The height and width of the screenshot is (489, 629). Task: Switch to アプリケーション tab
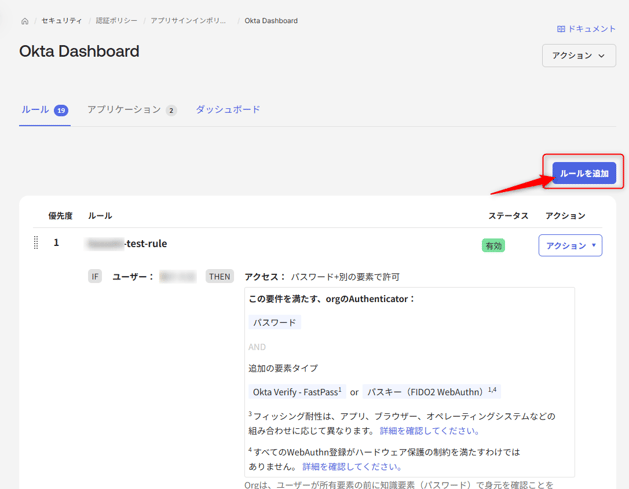132,110
